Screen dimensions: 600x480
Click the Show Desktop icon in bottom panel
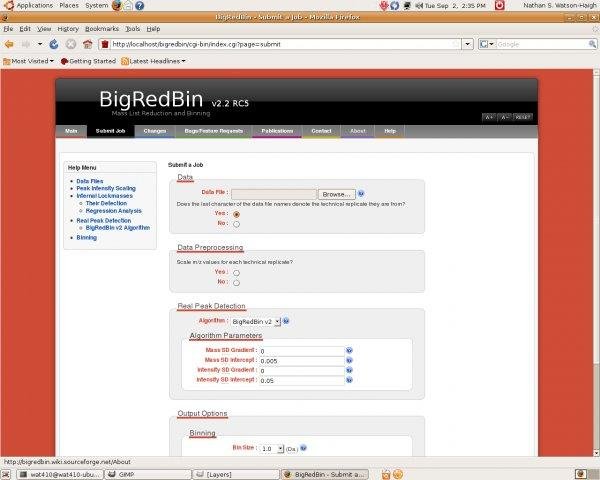[x=8, y=475]
